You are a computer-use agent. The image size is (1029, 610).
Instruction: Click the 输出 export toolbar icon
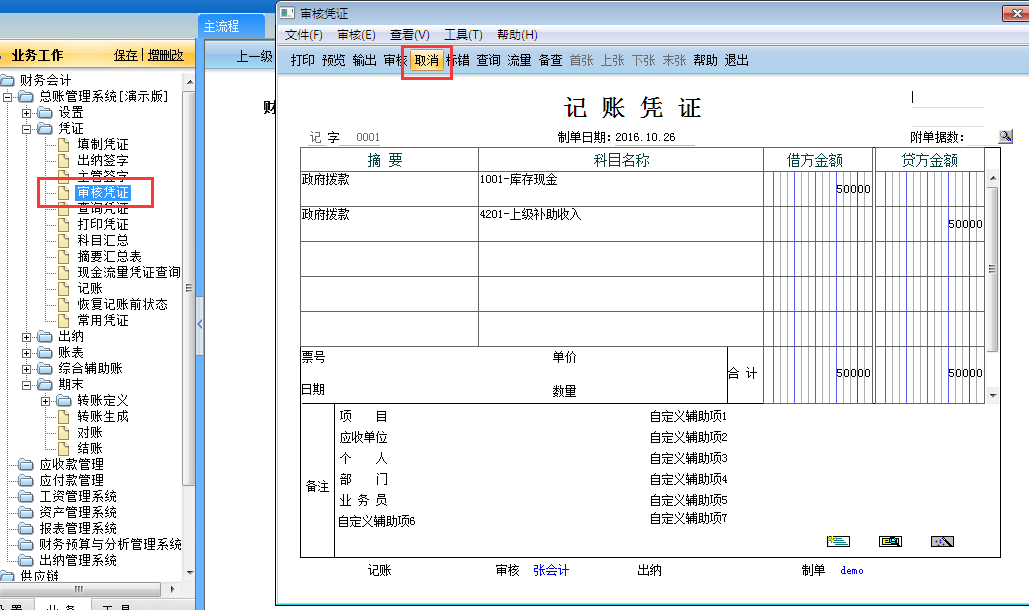pyautogui.click(x=363, y=59)
